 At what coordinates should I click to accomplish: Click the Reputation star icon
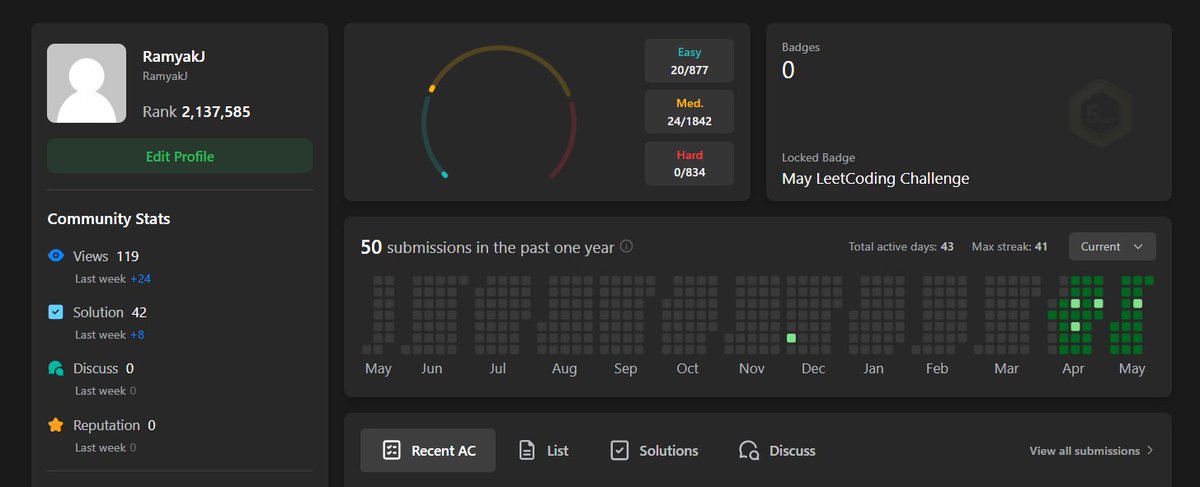point(56,425)
